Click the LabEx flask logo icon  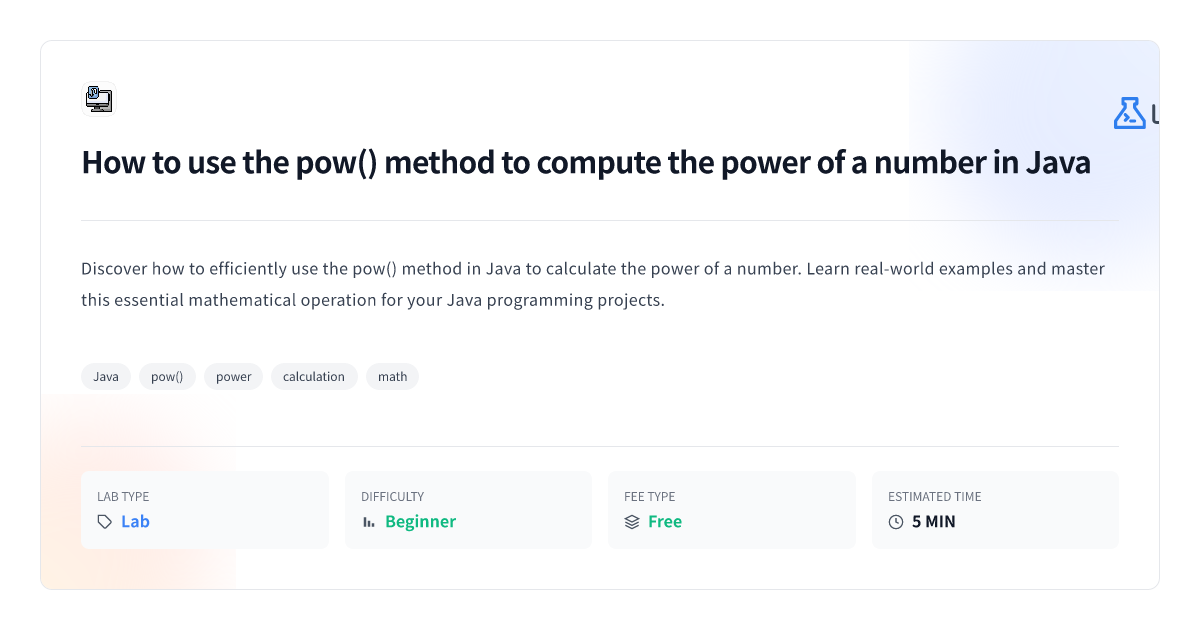click(1129, 113)
